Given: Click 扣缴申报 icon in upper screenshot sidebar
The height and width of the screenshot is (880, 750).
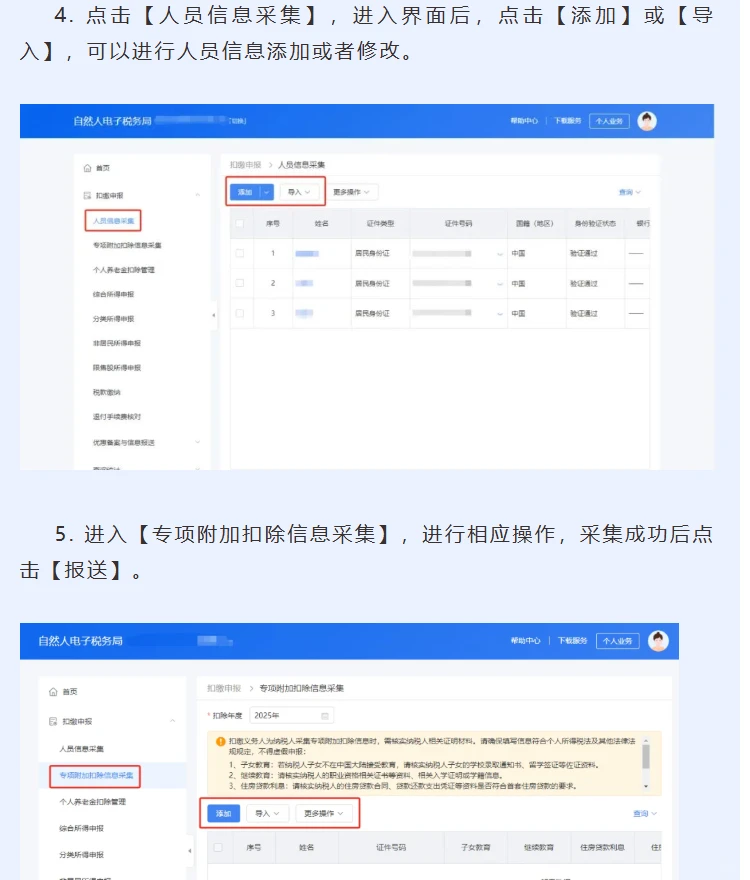Looking at the screenshot, I should (x=87, y=196).
